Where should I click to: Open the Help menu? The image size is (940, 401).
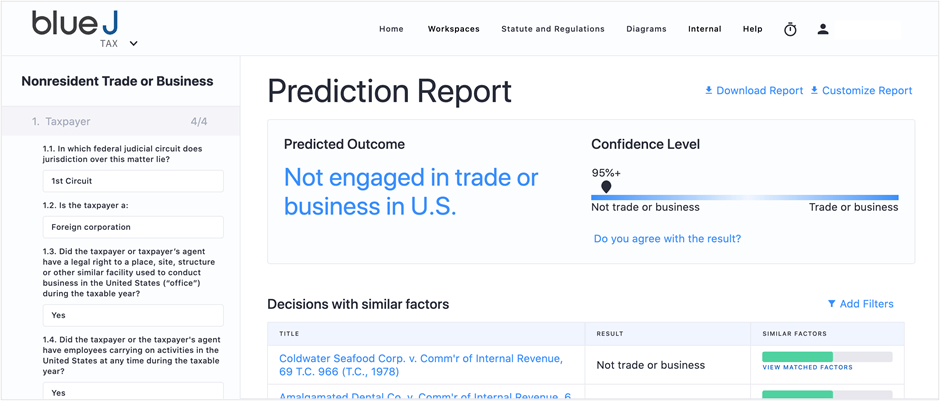tap(752, 29)
